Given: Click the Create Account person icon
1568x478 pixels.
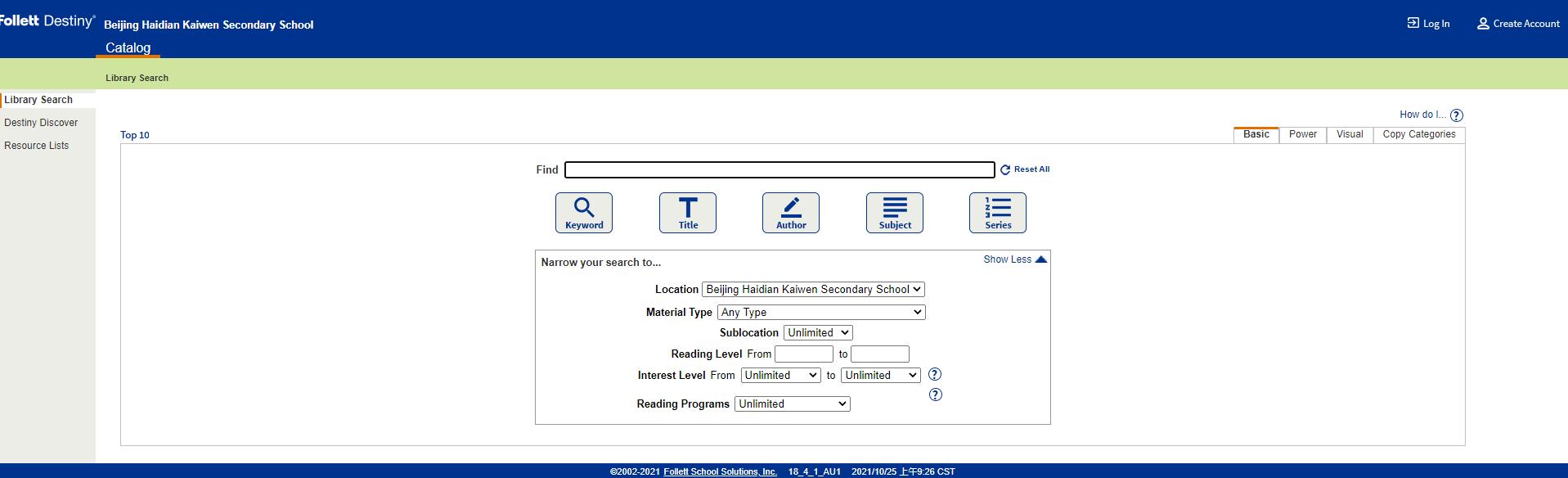Looking at the screenshot, I should pos(1483,24).
